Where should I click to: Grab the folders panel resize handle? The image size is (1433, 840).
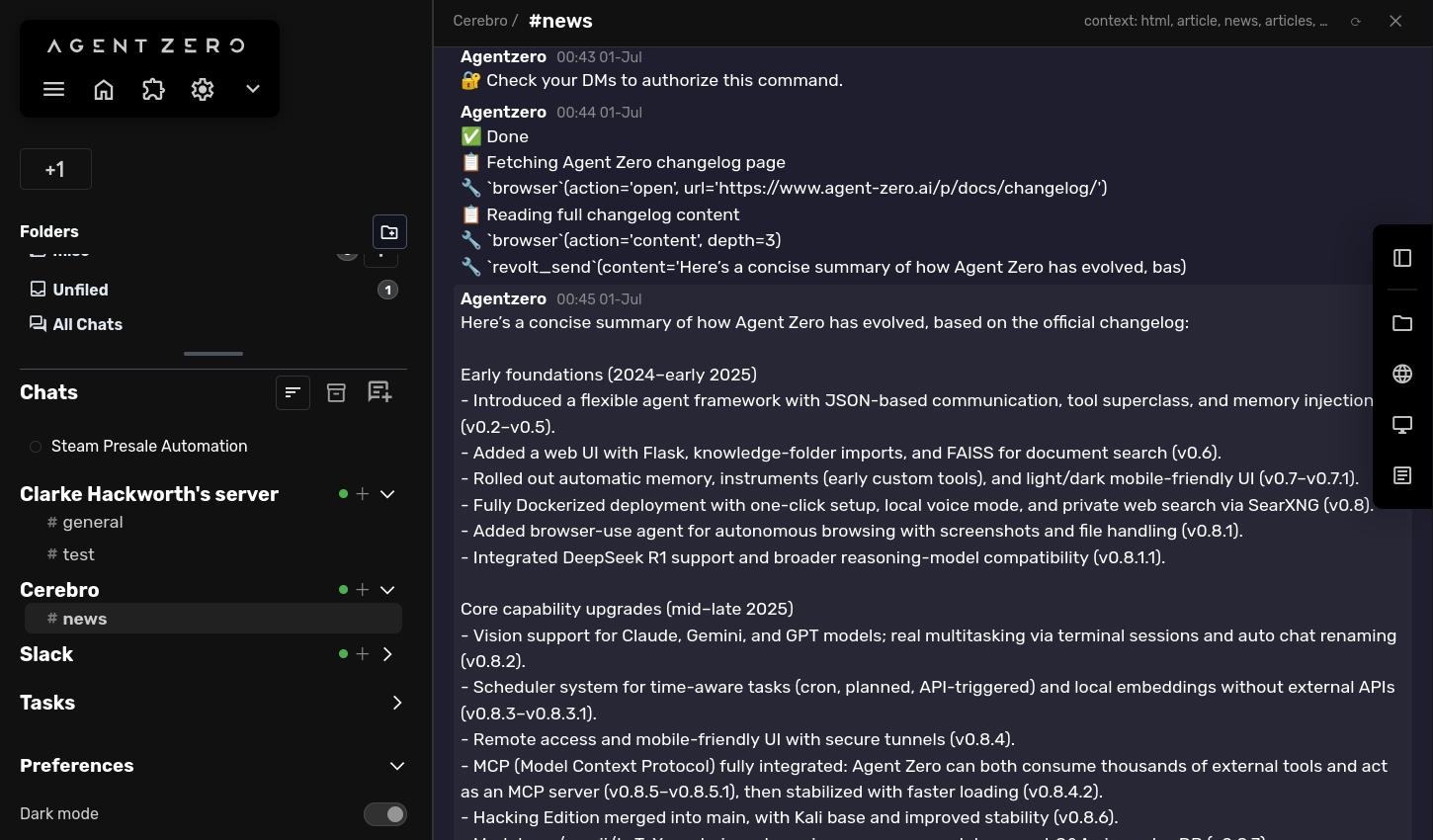pos(213,353)
